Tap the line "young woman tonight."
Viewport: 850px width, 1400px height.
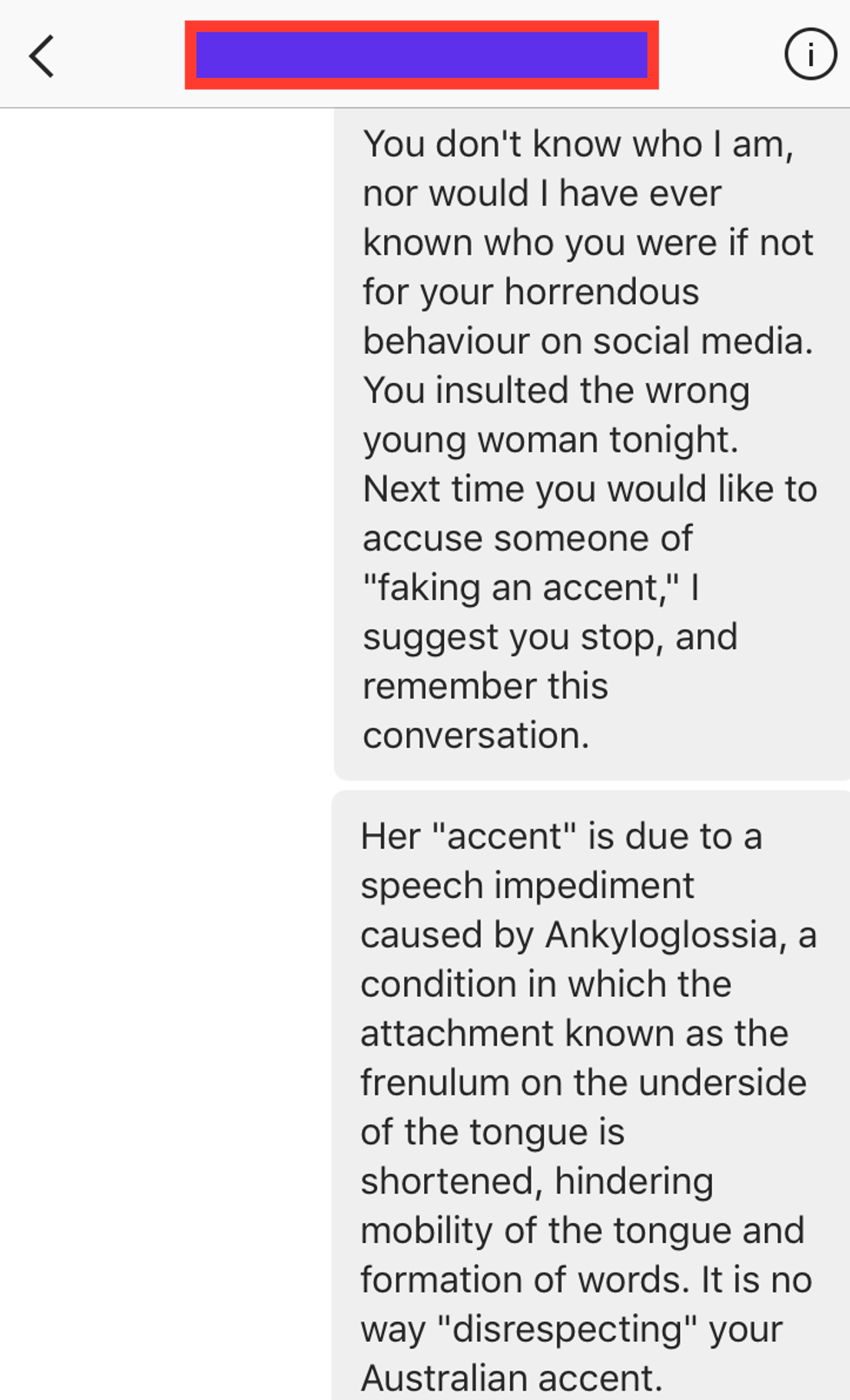(551, 440)
